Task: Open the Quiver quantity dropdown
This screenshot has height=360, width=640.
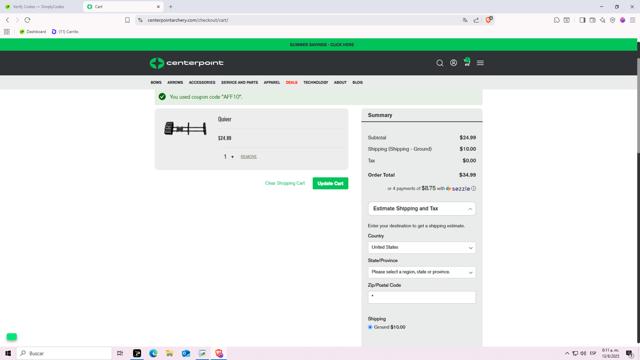Action: [229, 157]
